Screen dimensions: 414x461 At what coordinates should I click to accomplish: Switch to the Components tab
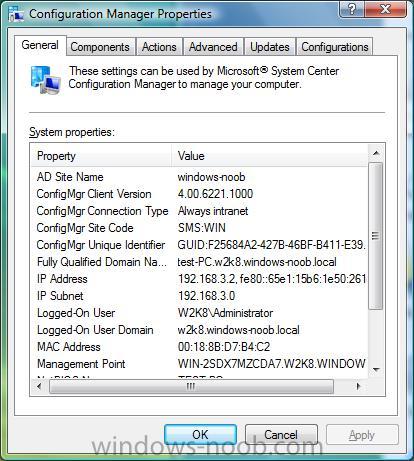100,47
